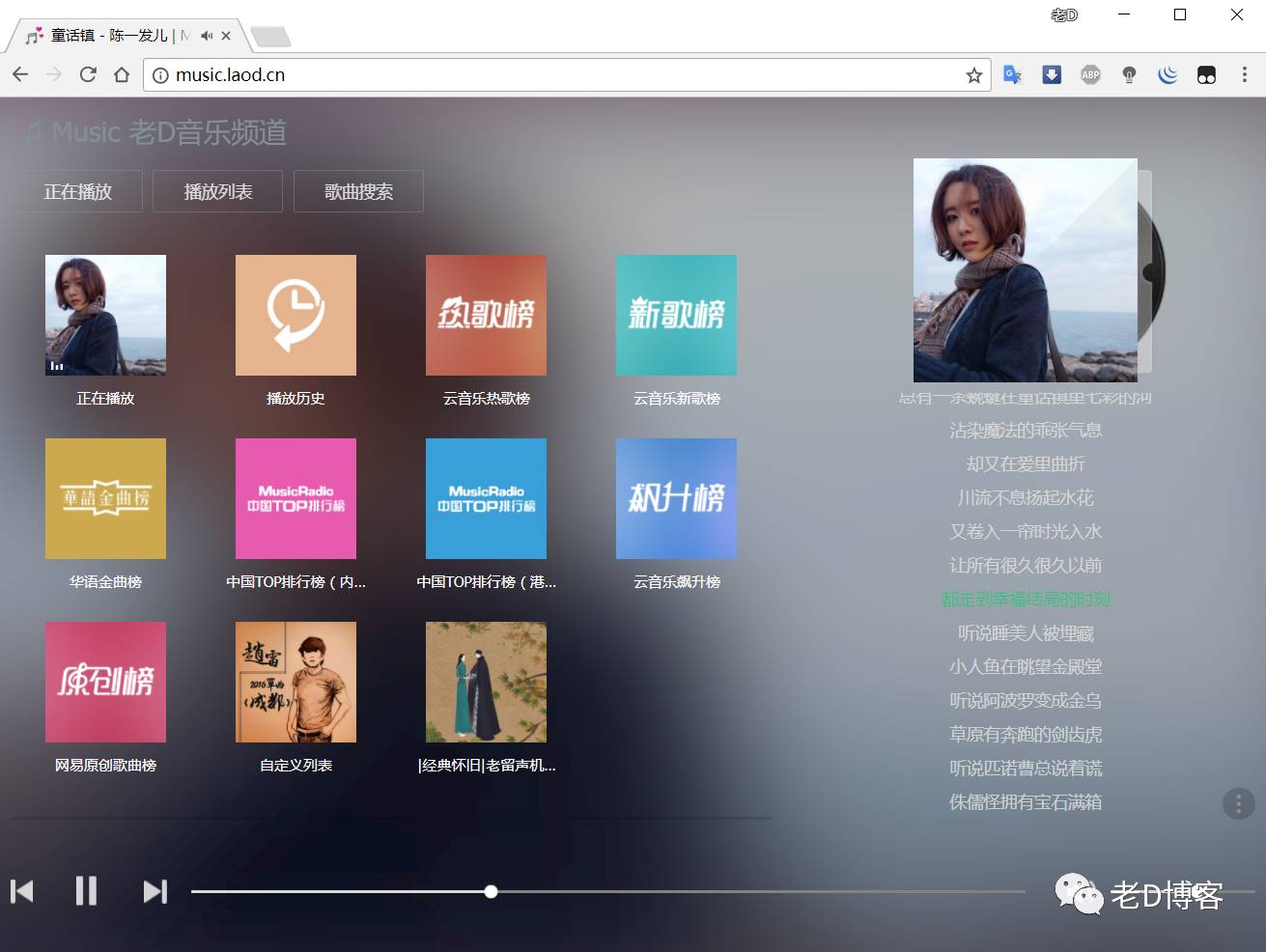Viewport: 1266px width, 952px height.
Task: Open the Chrome three-dot menu
Action: coord(1244,74)
